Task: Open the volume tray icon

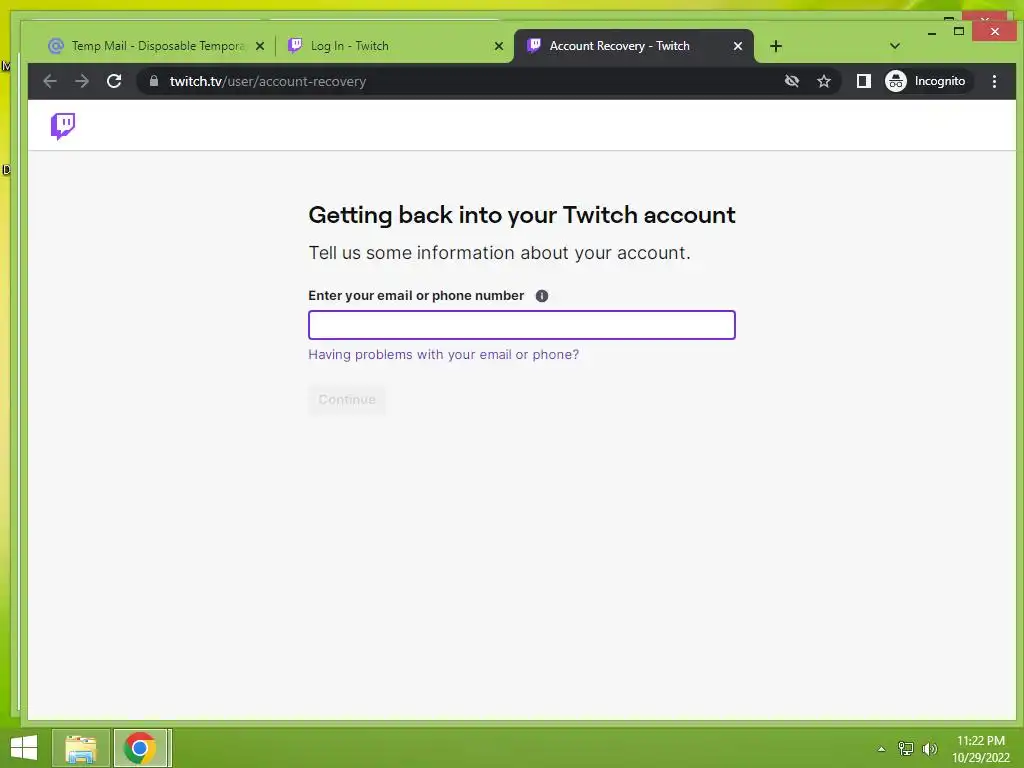Action: (929, 748)
